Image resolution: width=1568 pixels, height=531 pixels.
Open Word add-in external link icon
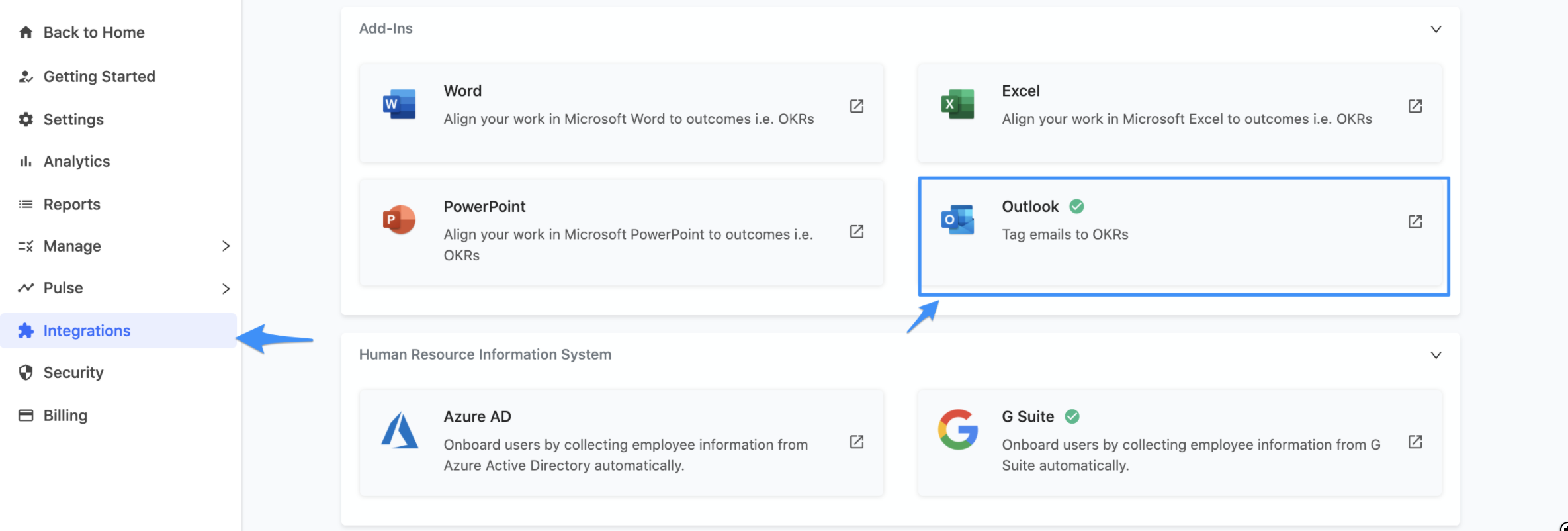pyautogui.click(x=857, y=106)
